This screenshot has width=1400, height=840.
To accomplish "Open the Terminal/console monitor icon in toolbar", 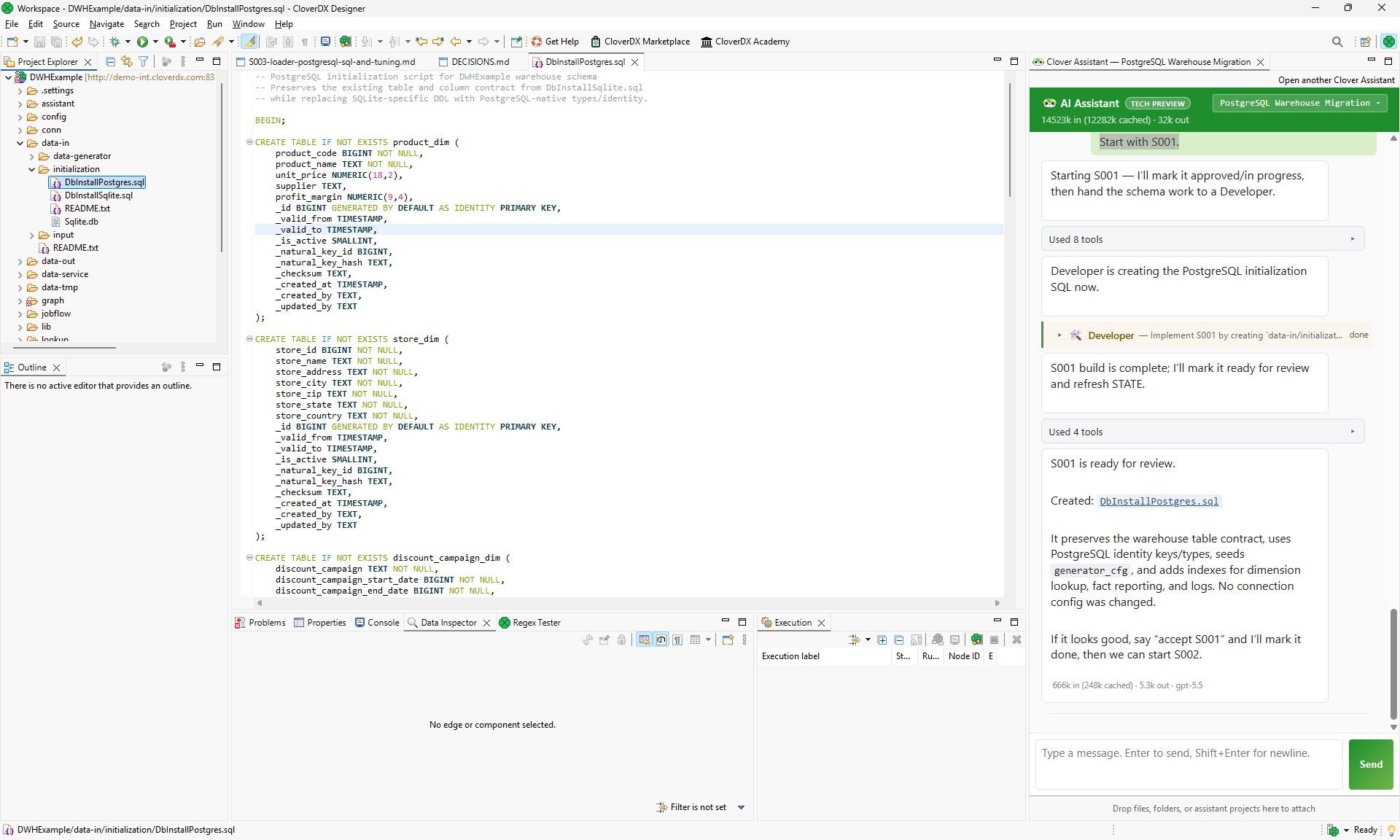I will (x=326, y=42).
